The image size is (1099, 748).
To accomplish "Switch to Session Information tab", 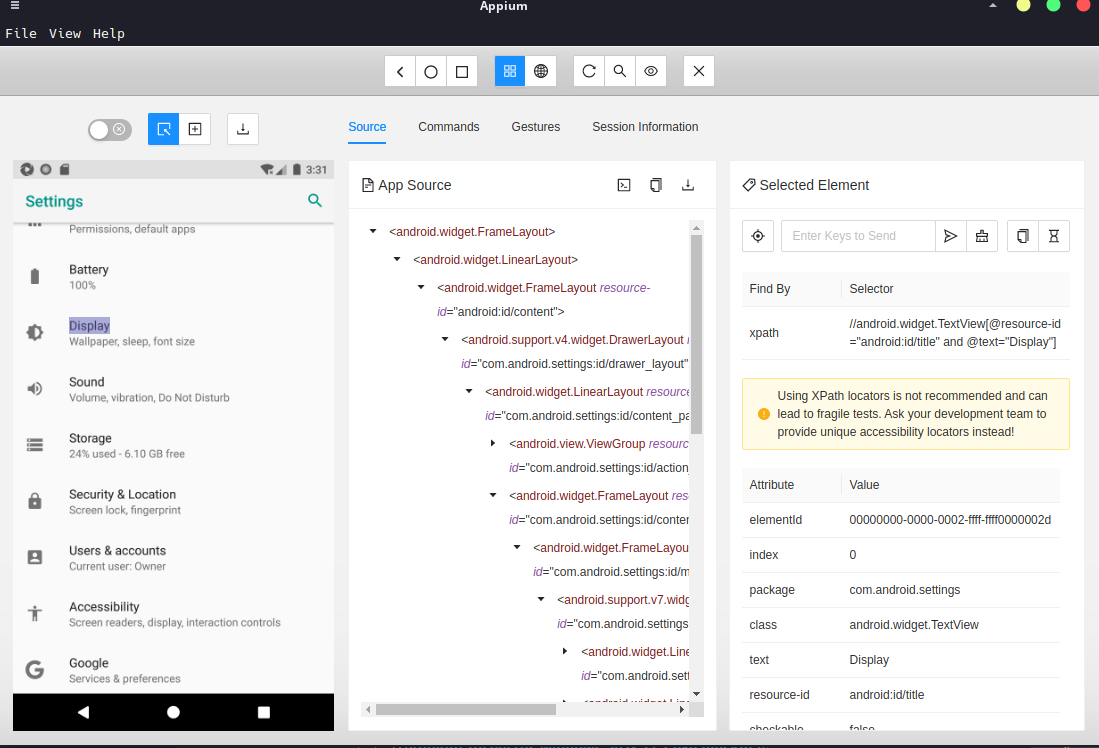I will 645,127.
